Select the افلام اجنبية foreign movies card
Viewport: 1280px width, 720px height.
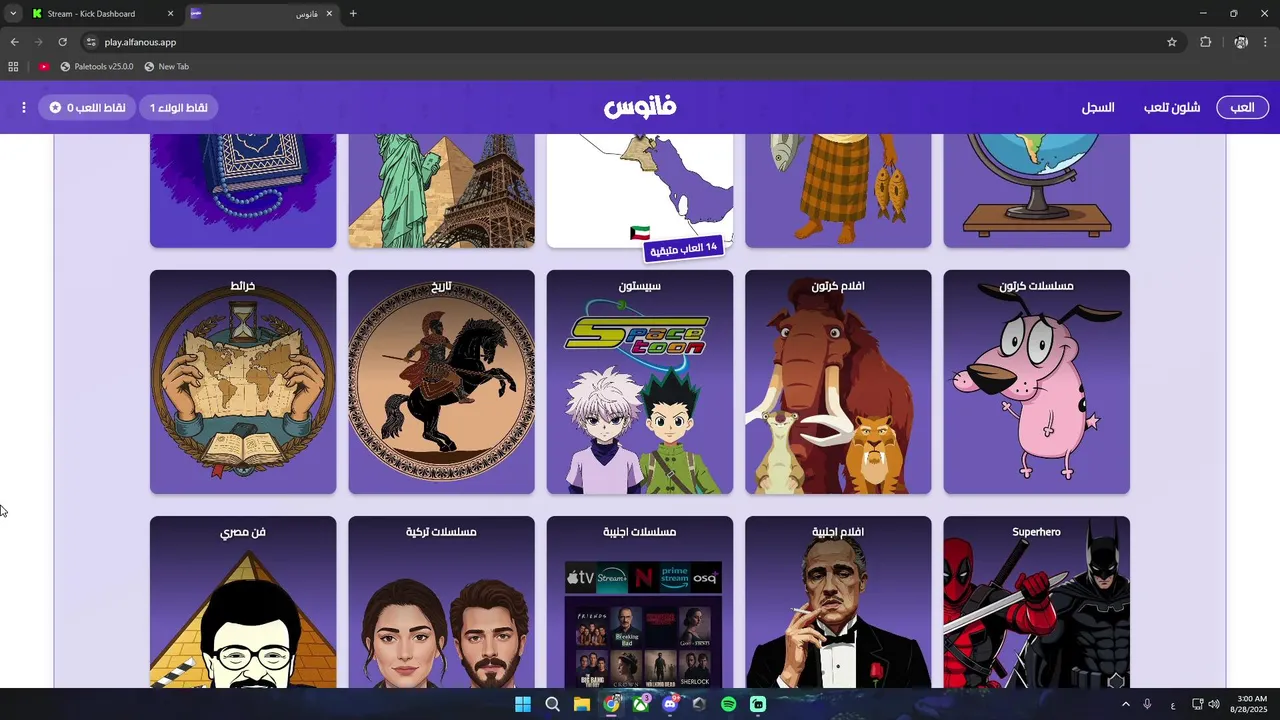(838, 602)
